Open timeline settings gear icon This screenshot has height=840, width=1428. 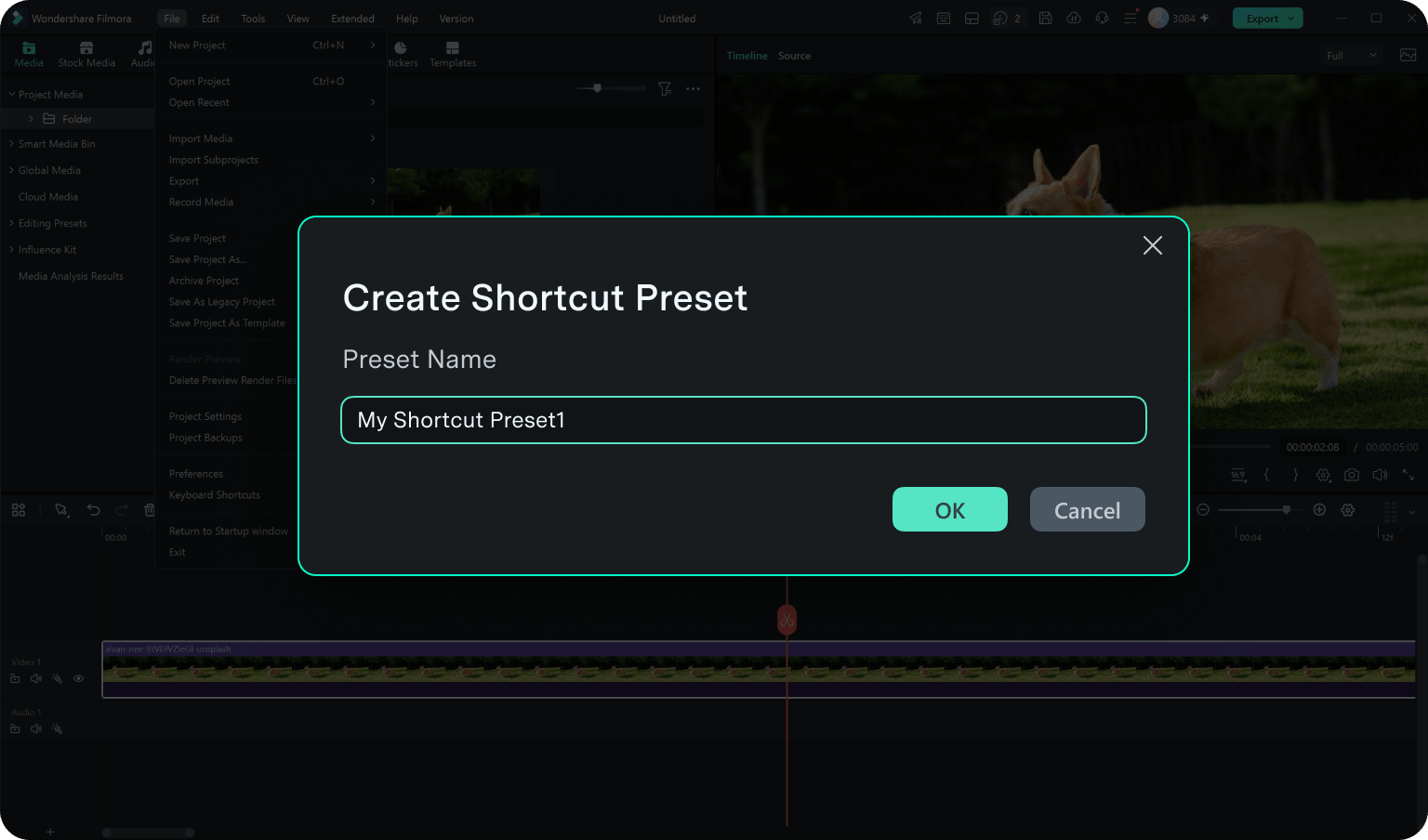coord(1348,510)
